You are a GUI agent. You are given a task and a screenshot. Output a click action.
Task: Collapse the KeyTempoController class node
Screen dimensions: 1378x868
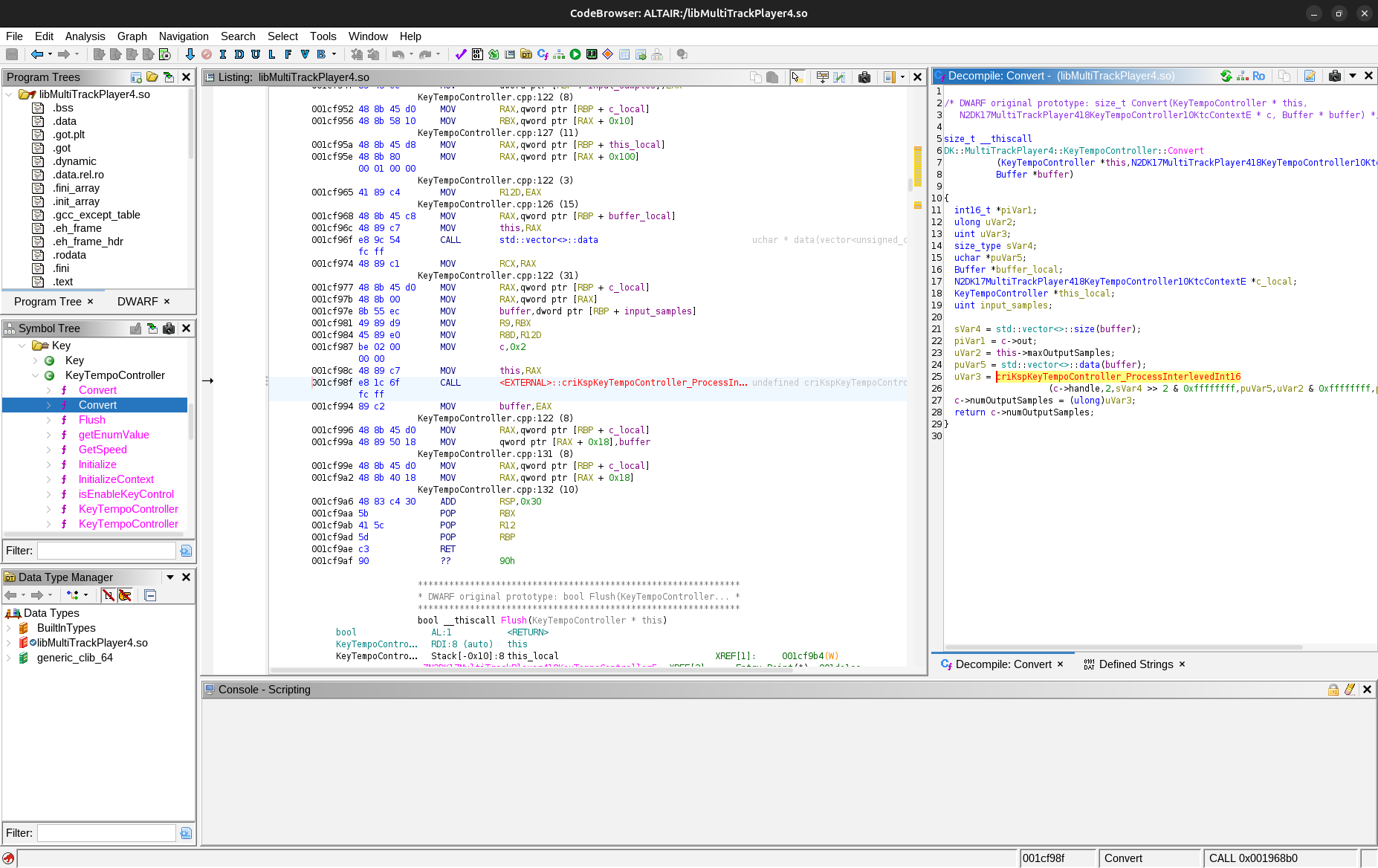click(35, 375)
